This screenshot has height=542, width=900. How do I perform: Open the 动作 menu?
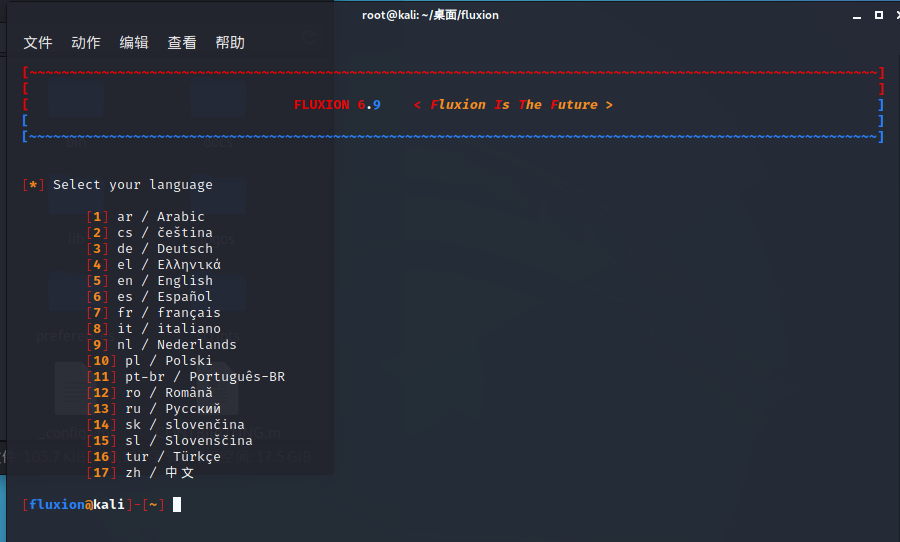click(86, 42)
